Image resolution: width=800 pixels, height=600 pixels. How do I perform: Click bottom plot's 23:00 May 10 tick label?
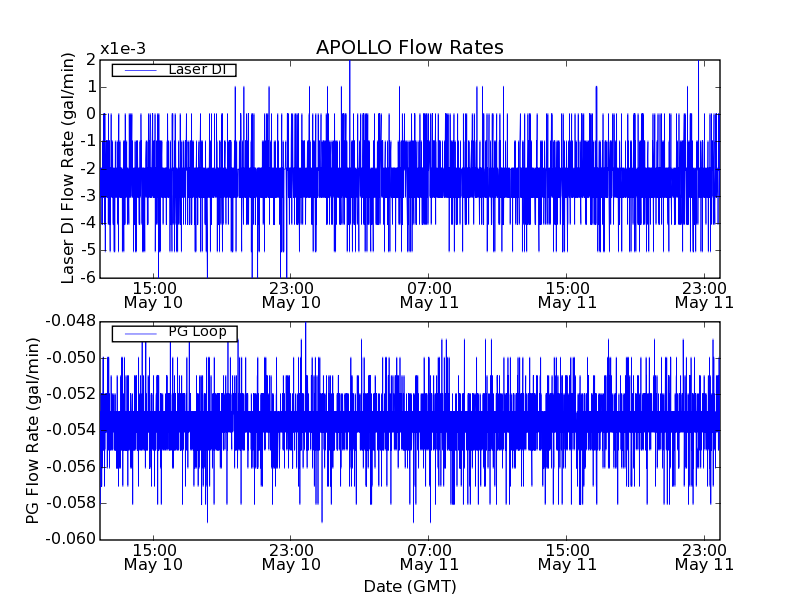point(291,556)
